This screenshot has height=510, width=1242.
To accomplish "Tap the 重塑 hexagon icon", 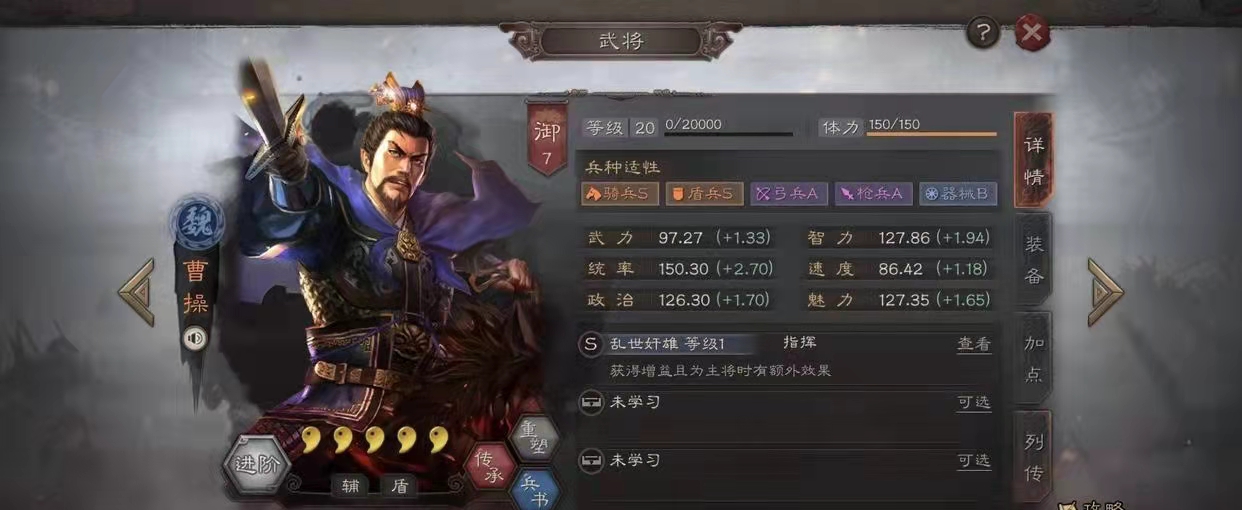I will point(535,437).
